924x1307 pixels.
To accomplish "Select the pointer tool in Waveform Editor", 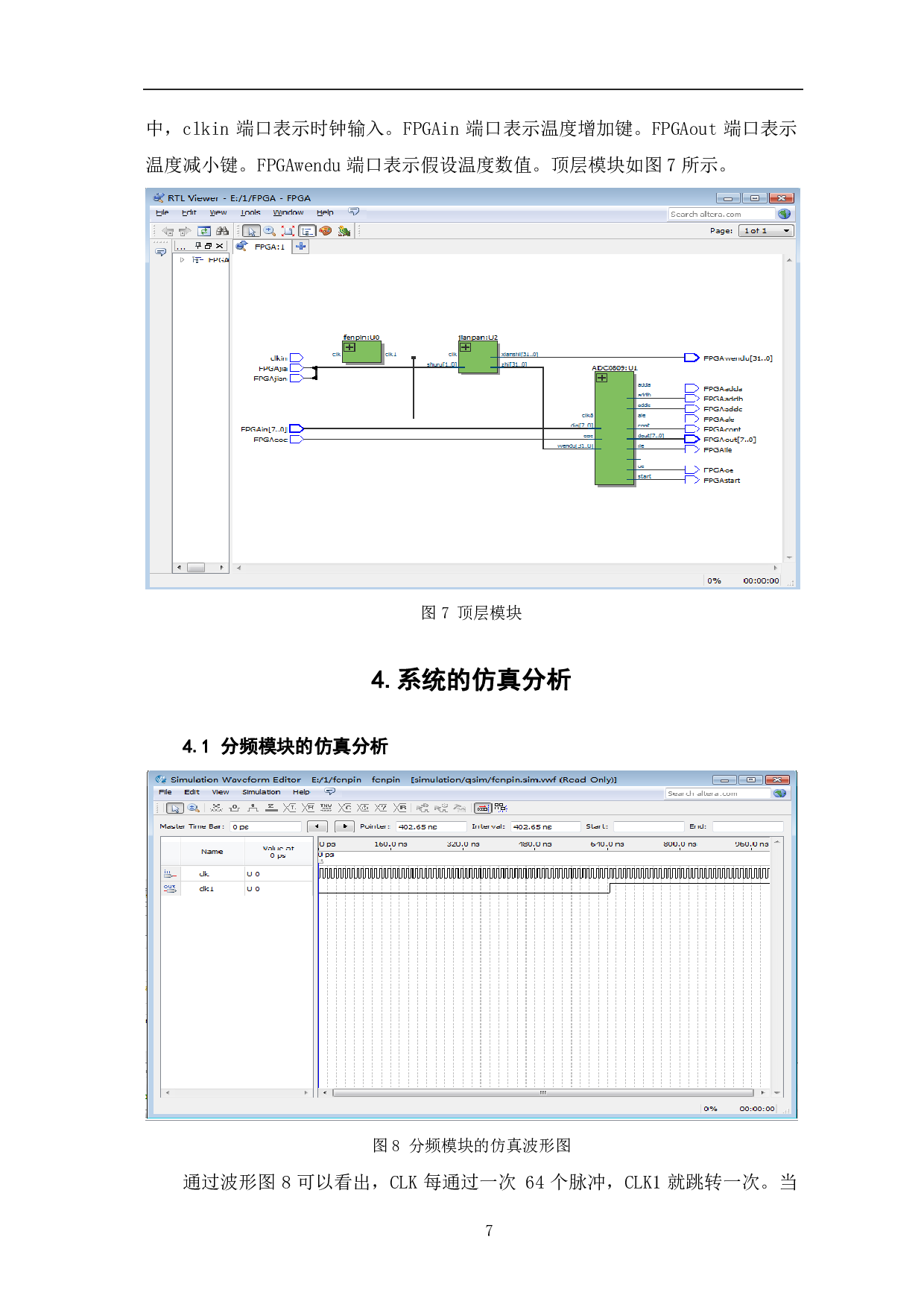I will 174,808.
